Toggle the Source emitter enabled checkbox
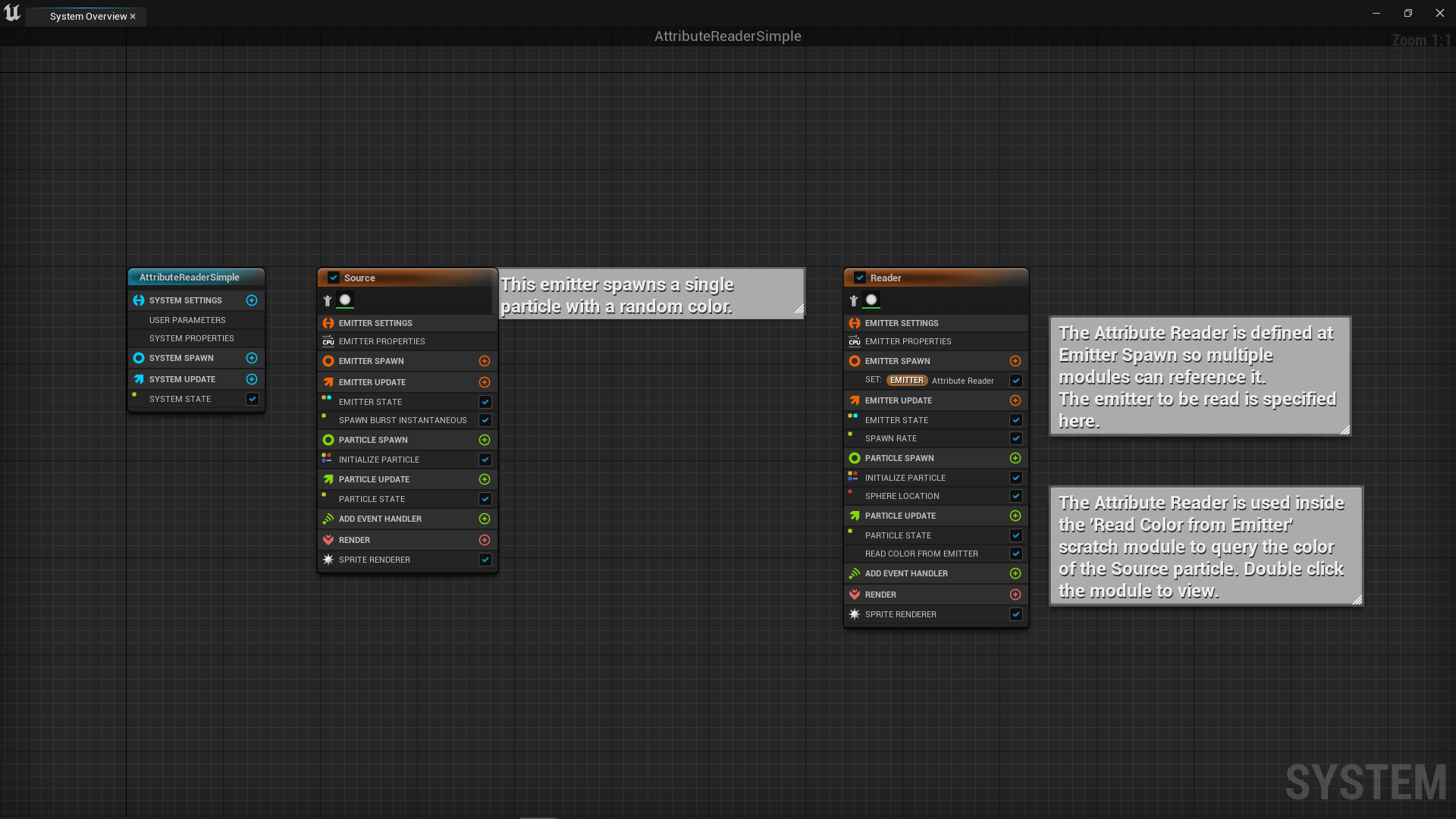This screenshot has width=1456, height=819. click(334, 278)
